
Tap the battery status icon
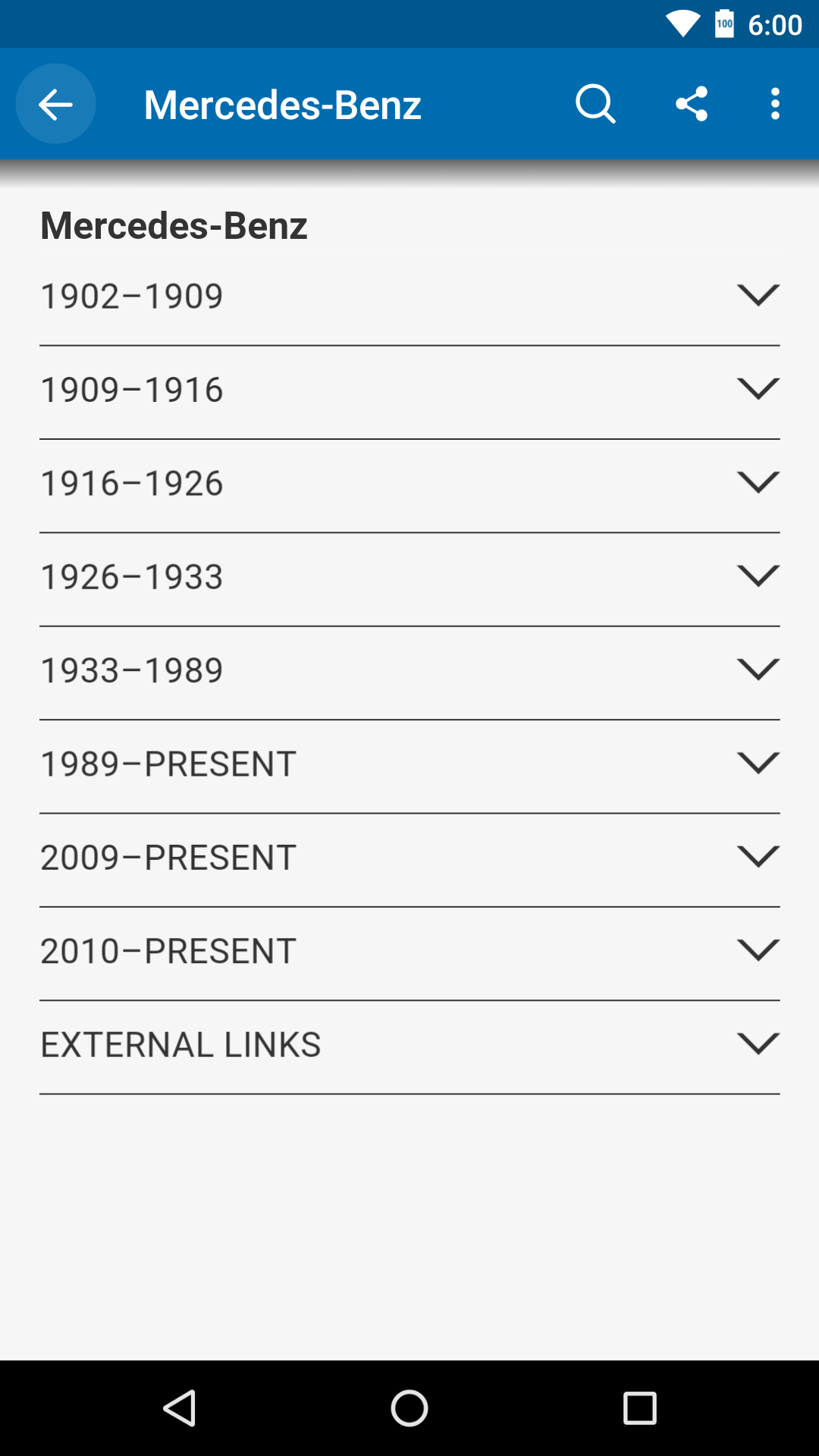724,24
